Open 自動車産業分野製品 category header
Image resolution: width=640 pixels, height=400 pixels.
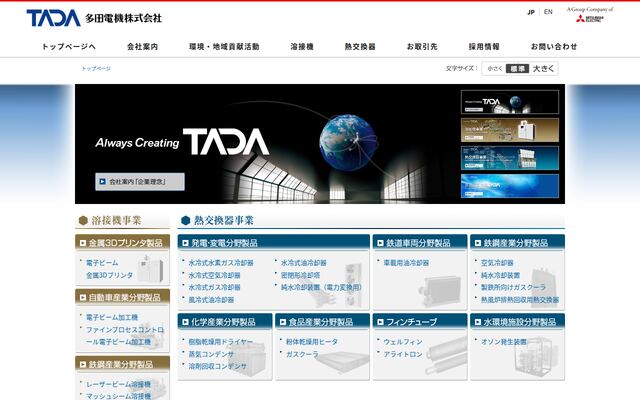(122, 297)
